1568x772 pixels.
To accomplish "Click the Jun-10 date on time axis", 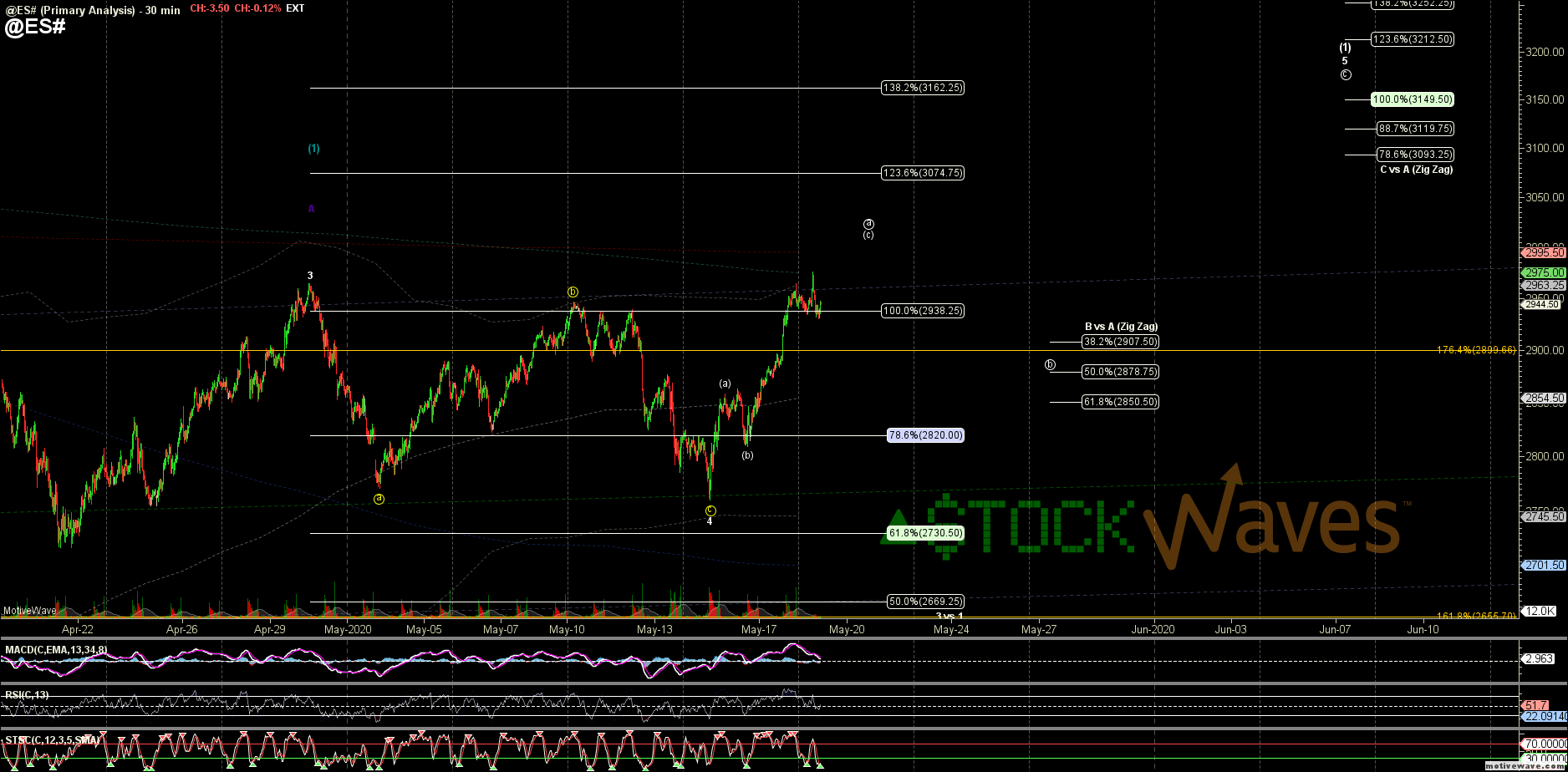I will pyautogui.click(x=1423, y=630).
